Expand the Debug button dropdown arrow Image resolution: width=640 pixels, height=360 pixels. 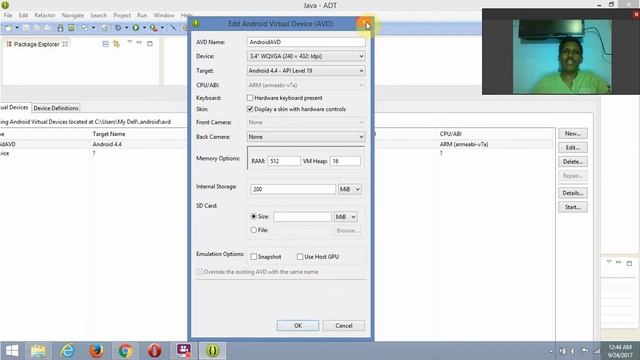(127, 28)
